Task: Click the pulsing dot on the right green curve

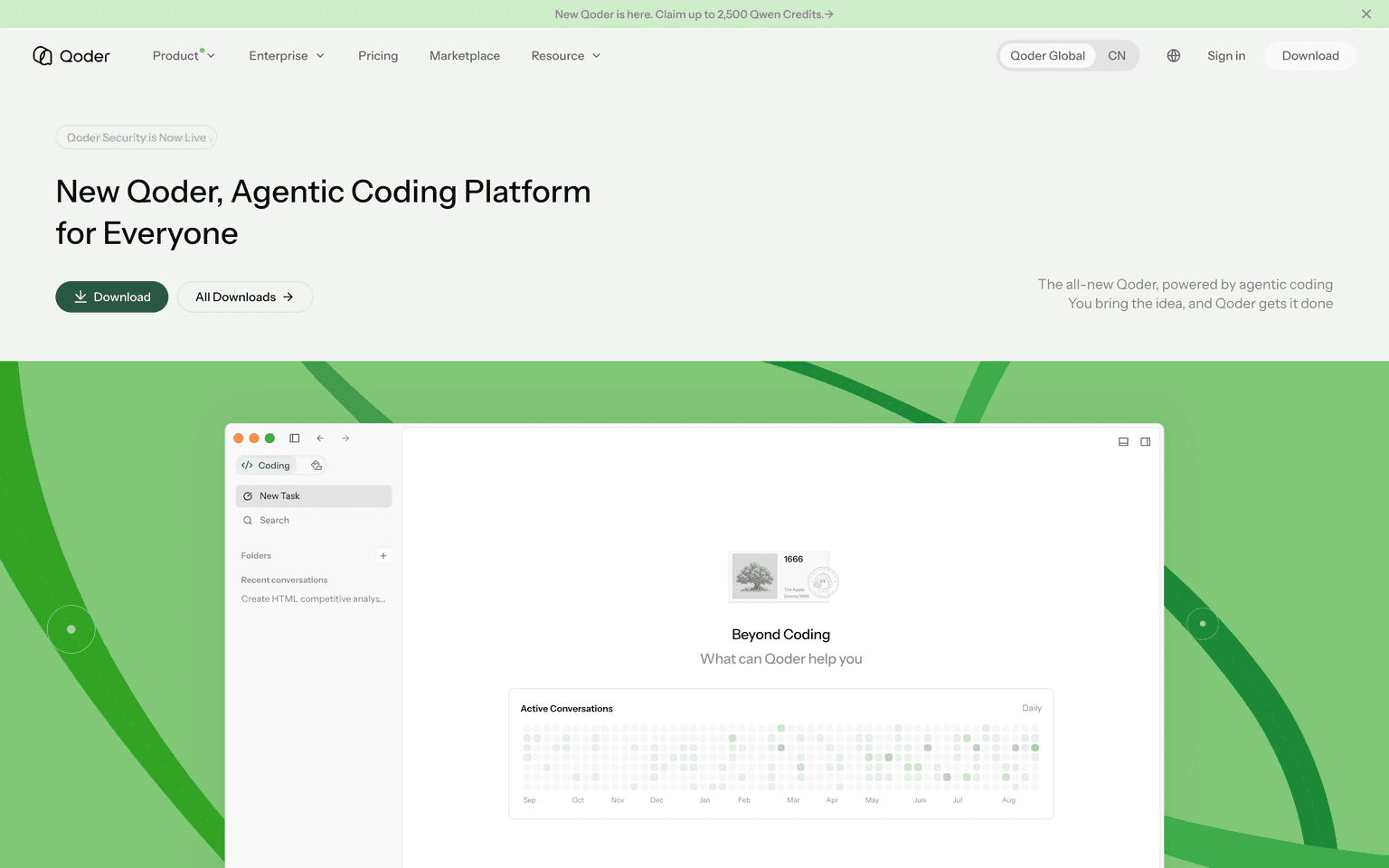Action: point(1203,624)
